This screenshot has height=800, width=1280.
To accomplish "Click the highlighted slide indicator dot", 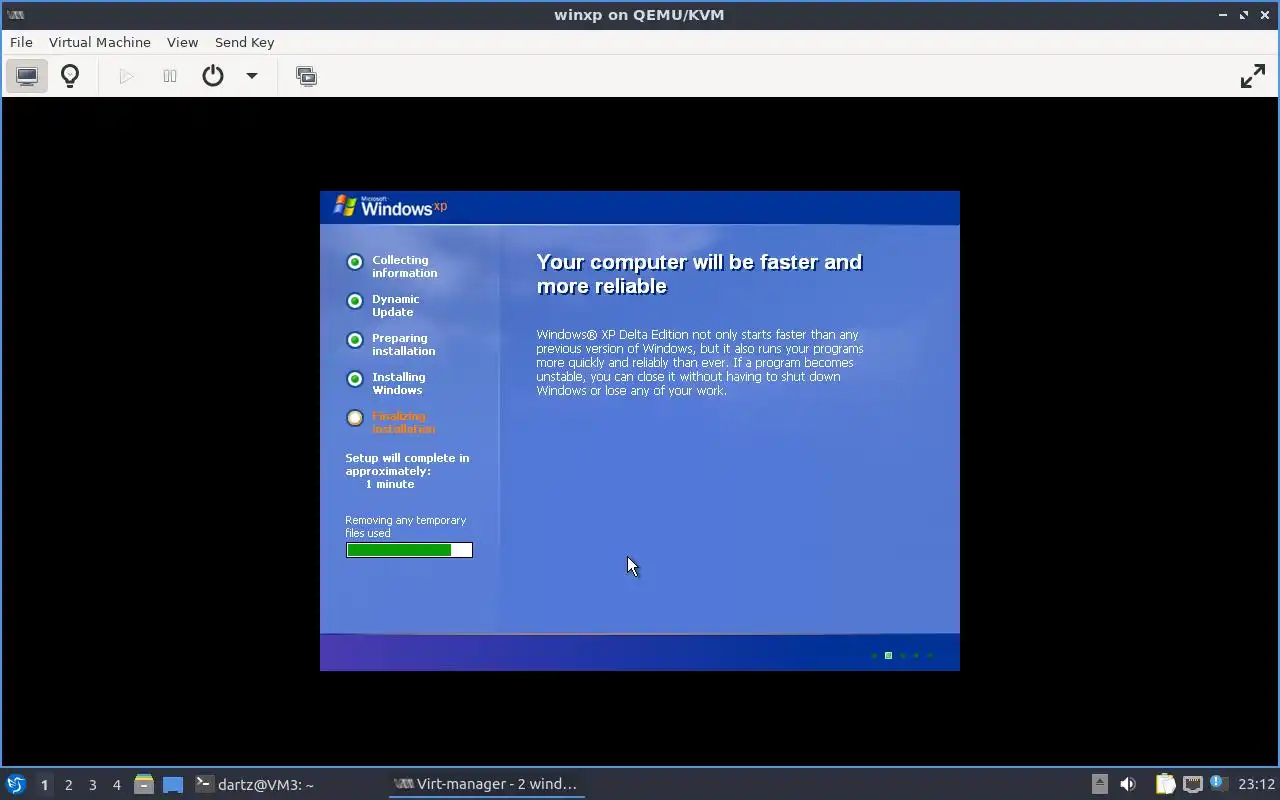I will point(888,656).
